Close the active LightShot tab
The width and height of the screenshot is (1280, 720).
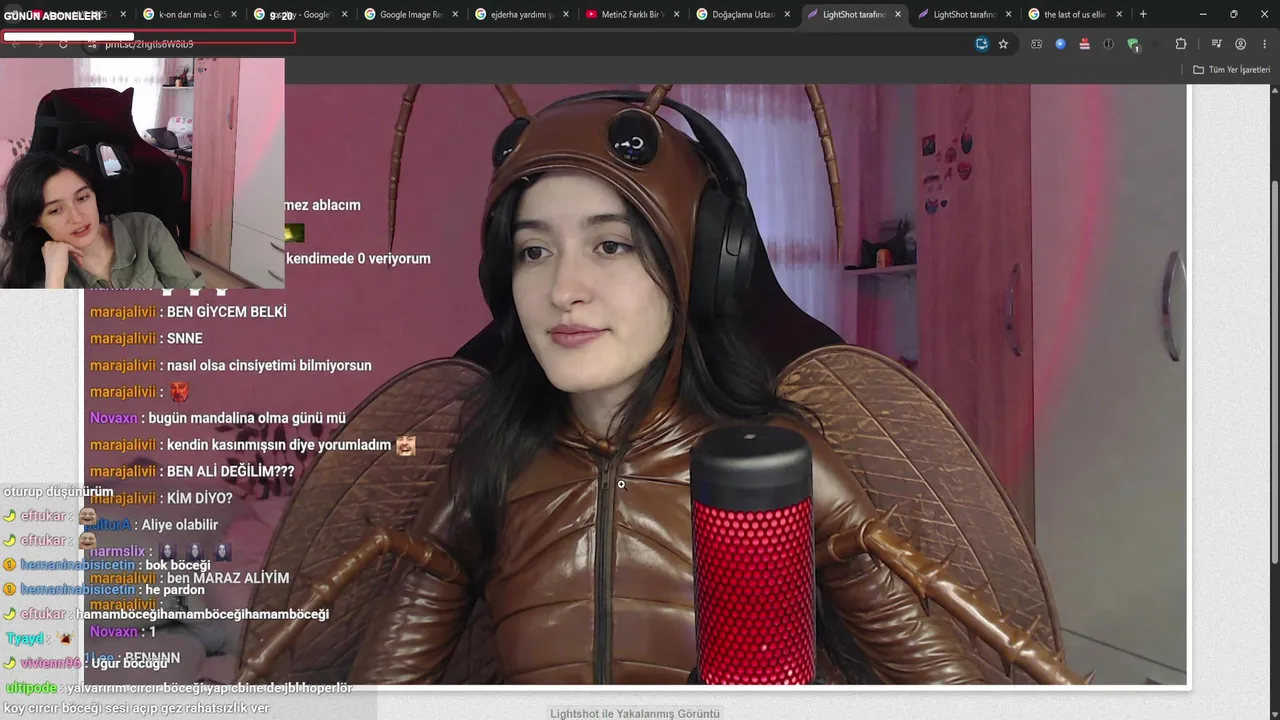pos(898,14)
